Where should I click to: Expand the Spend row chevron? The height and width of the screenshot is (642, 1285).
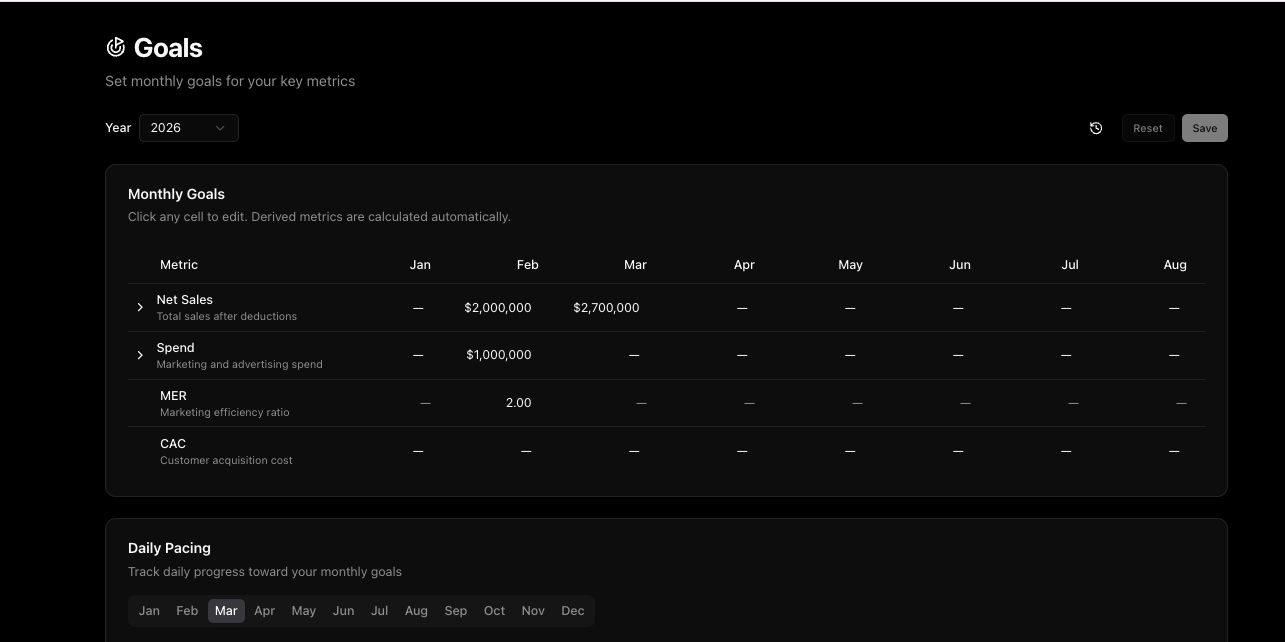click(x=140, y=355)
